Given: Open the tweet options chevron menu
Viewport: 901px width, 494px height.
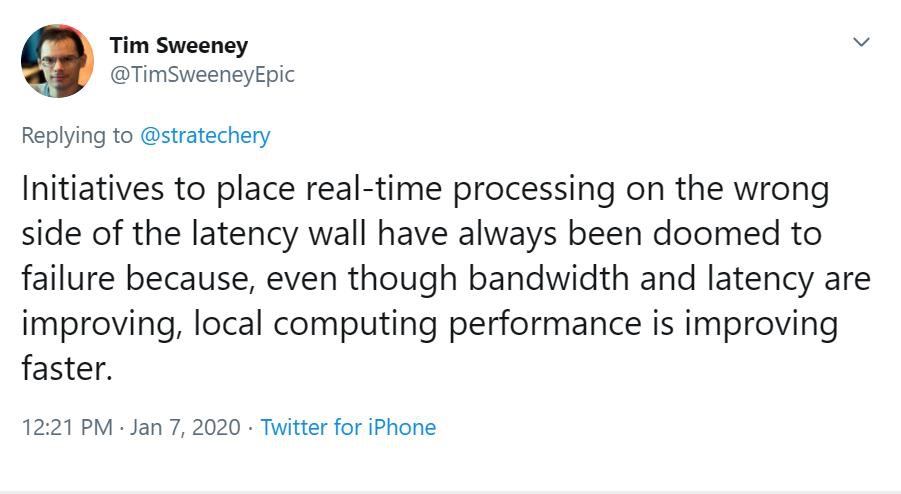Looking at the screenshot, I should pyautogui.click(x=860, y=42).
